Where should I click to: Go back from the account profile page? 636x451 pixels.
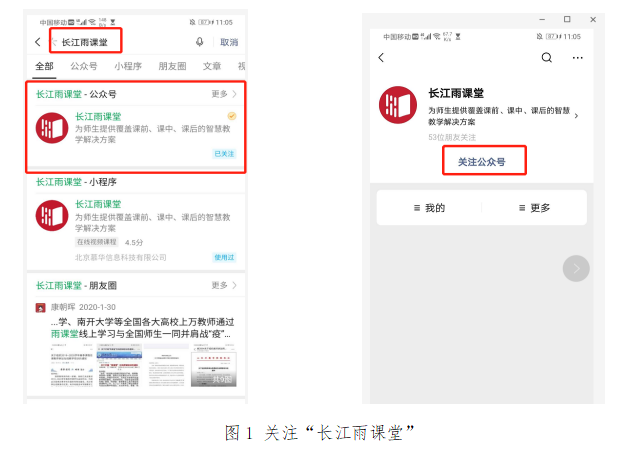[381, 58]
